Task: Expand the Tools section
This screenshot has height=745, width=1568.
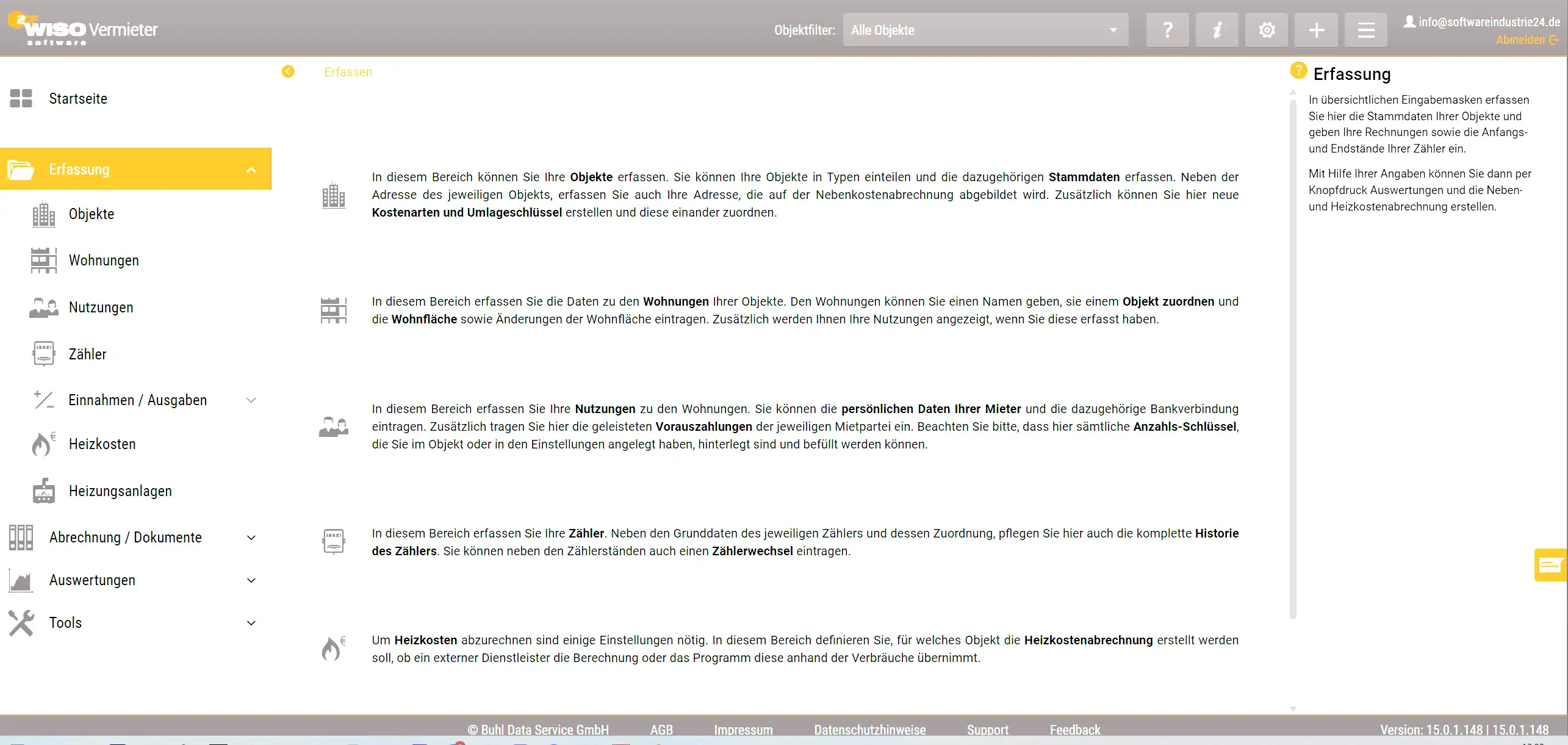Action: (x=251, y=623)
